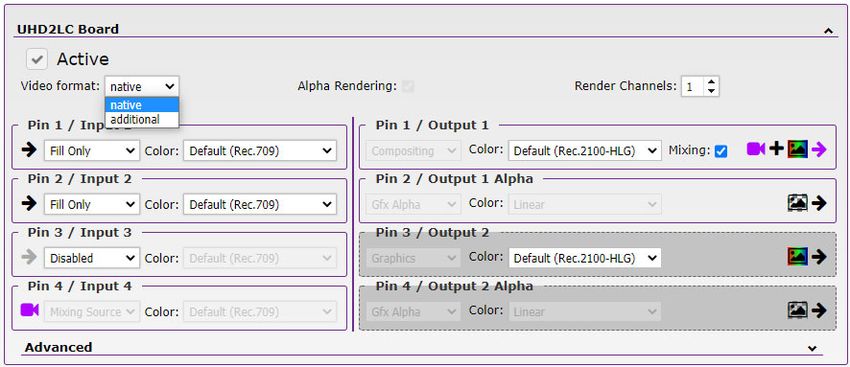The width and height of the screenshot is (850, 367).
Task: Open Pin 1 Output Color Rec.2100-HLG dropdown
Action: [x=585, y=151]
